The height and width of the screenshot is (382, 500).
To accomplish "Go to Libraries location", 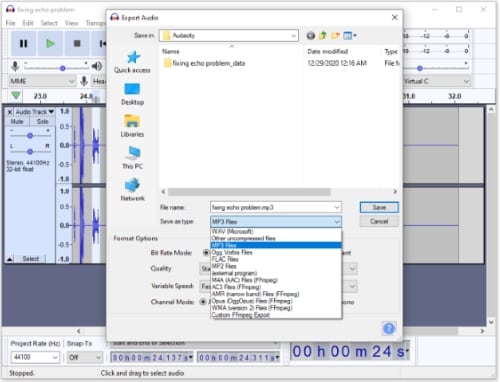I will tap(132, 126).
